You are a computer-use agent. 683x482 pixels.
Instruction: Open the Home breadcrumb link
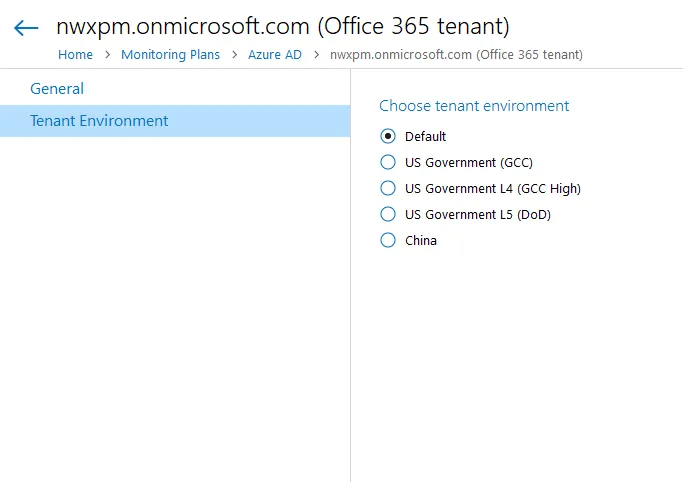pyautogui.click(x=75, y=54)
